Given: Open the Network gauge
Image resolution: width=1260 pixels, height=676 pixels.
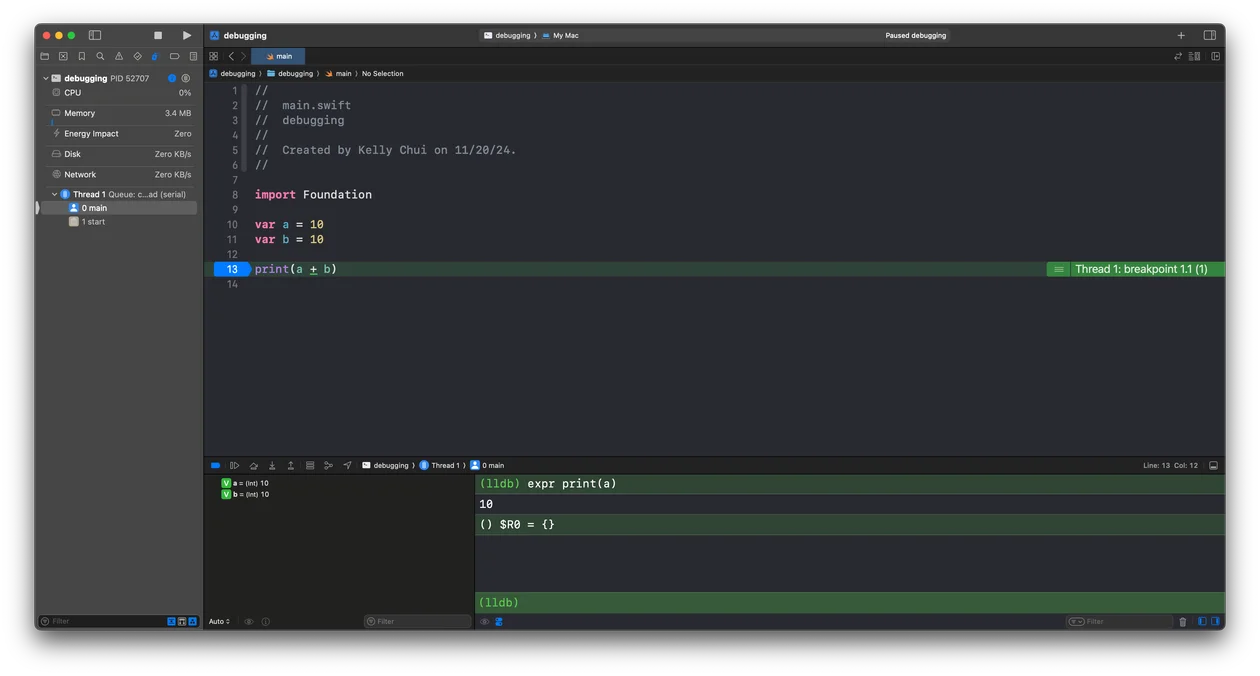Looking at the screenshot, I should pyautogui.click(x=120, y=174).
